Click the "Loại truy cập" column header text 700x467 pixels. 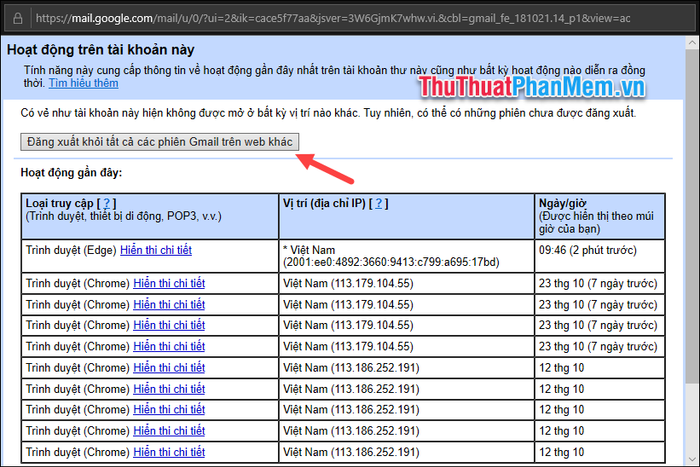point(59,204)
